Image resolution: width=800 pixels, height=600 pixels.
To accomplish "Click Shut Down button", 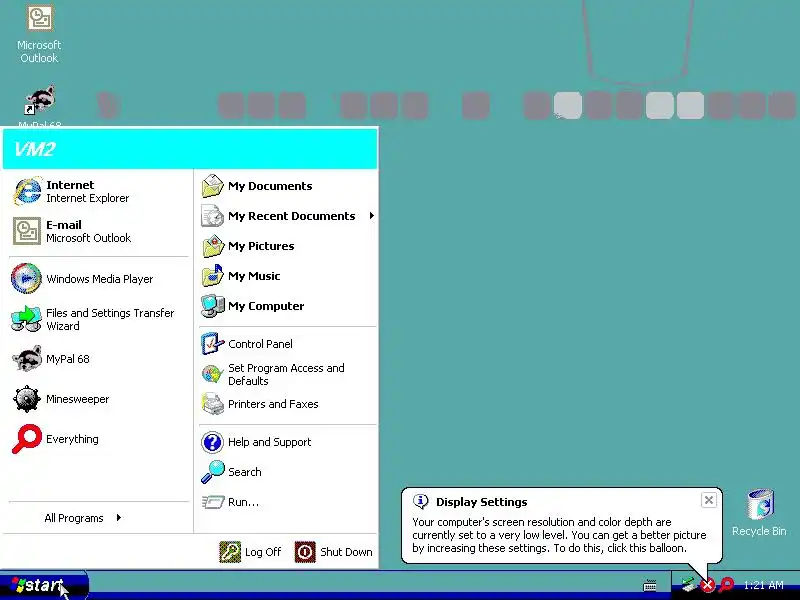I will click(333, 552).
